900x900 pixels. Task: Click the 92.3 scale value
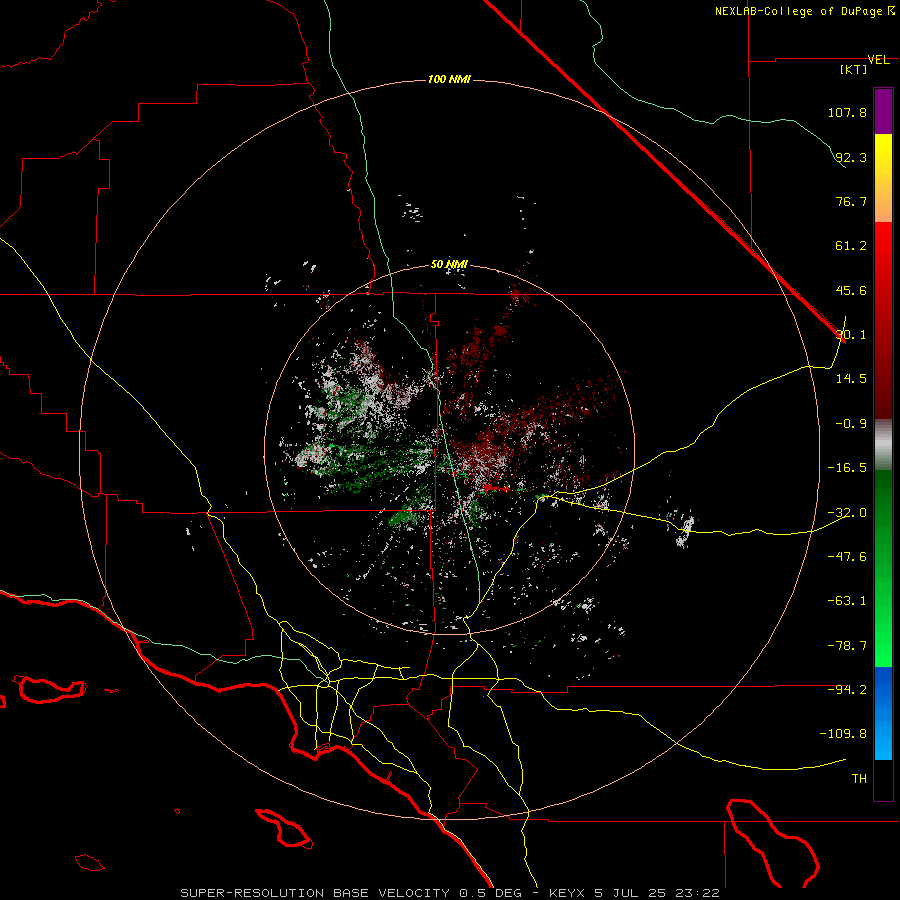(851, 157)
